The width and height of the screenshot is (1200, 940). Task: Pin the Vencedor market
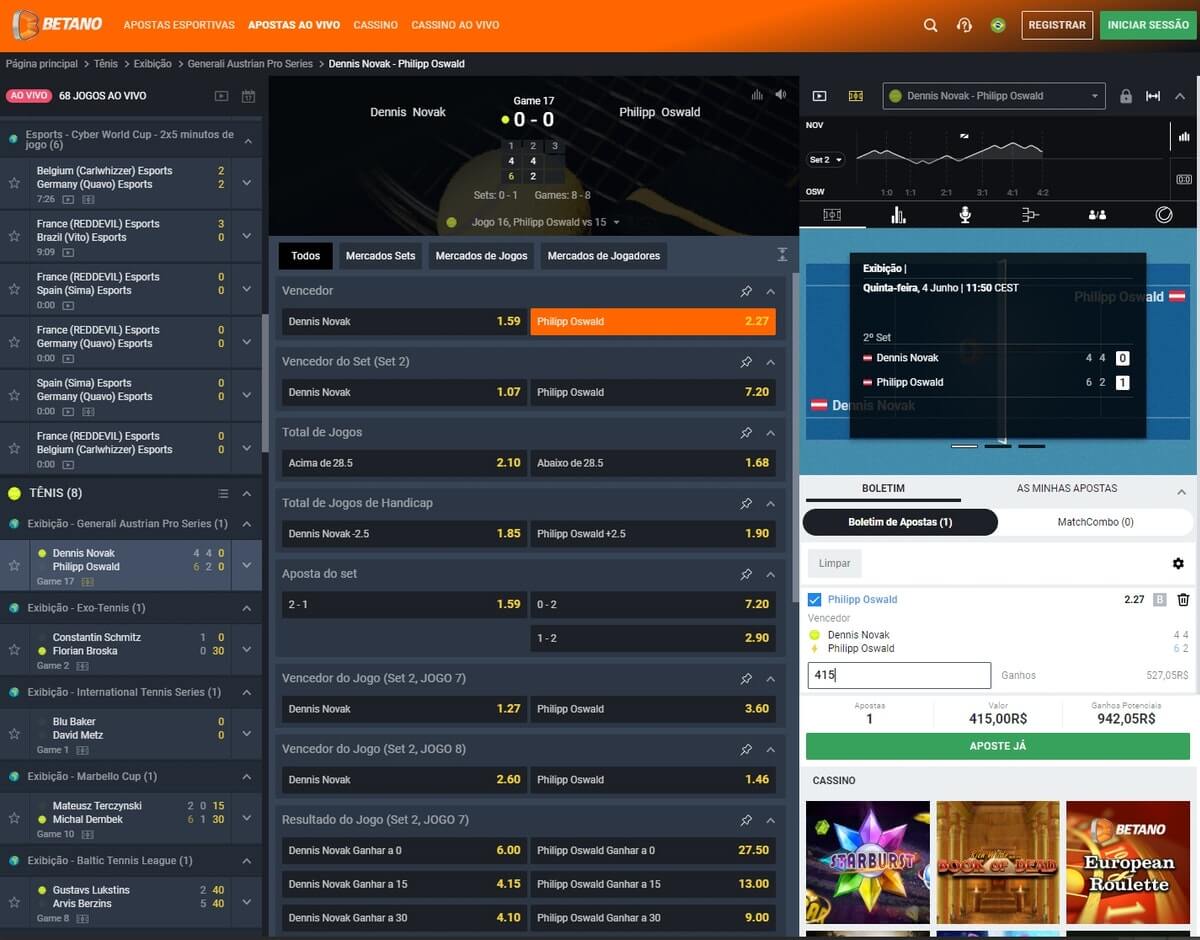point(746,291)
